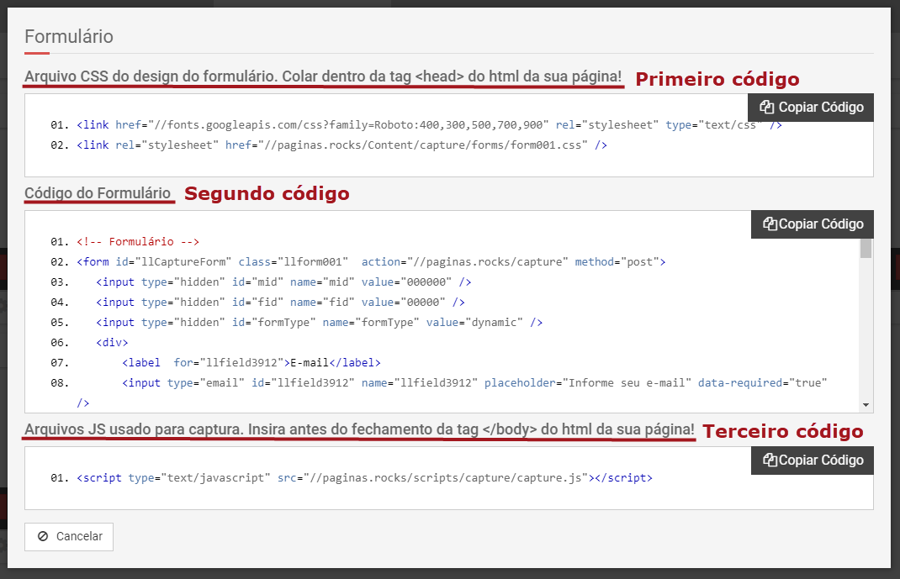900x579 pixels.
Task: Cancel the Formulário dialog
Action: coord(69,537)
